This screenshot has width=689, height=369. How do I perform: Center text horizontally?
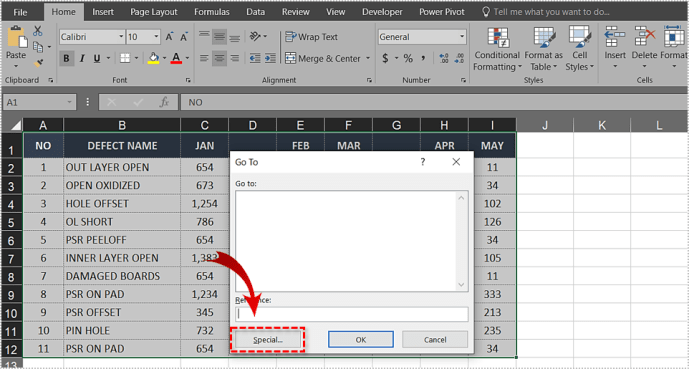coord(219,58)
